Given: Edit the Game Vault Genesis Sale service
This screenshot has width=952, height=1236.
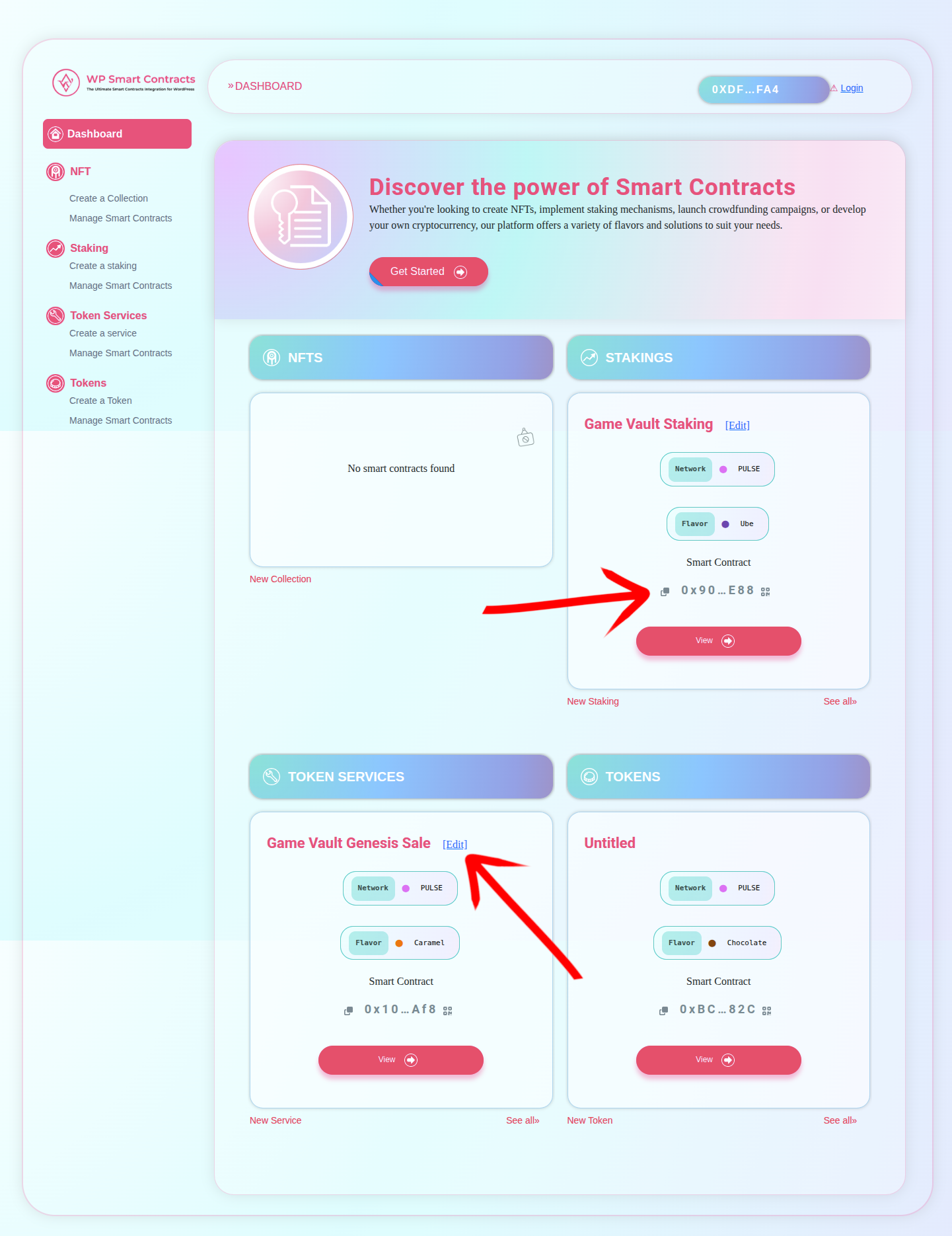Looking at the screenshot, I should (455, 844).
